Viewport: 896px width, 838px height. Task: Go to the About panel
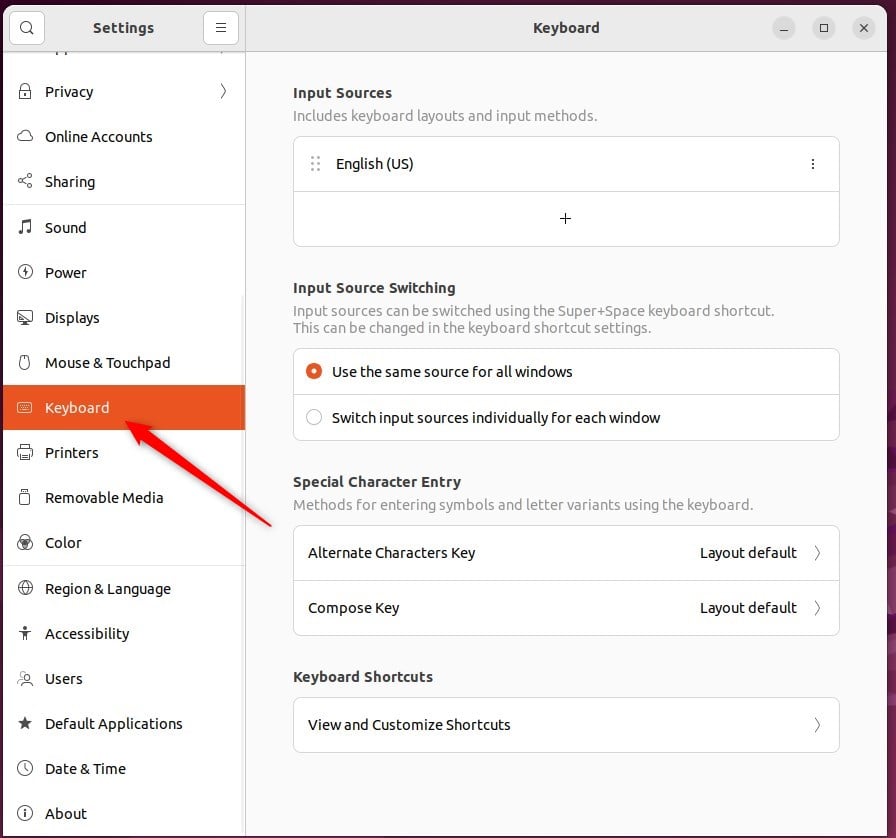pos(124,813)
